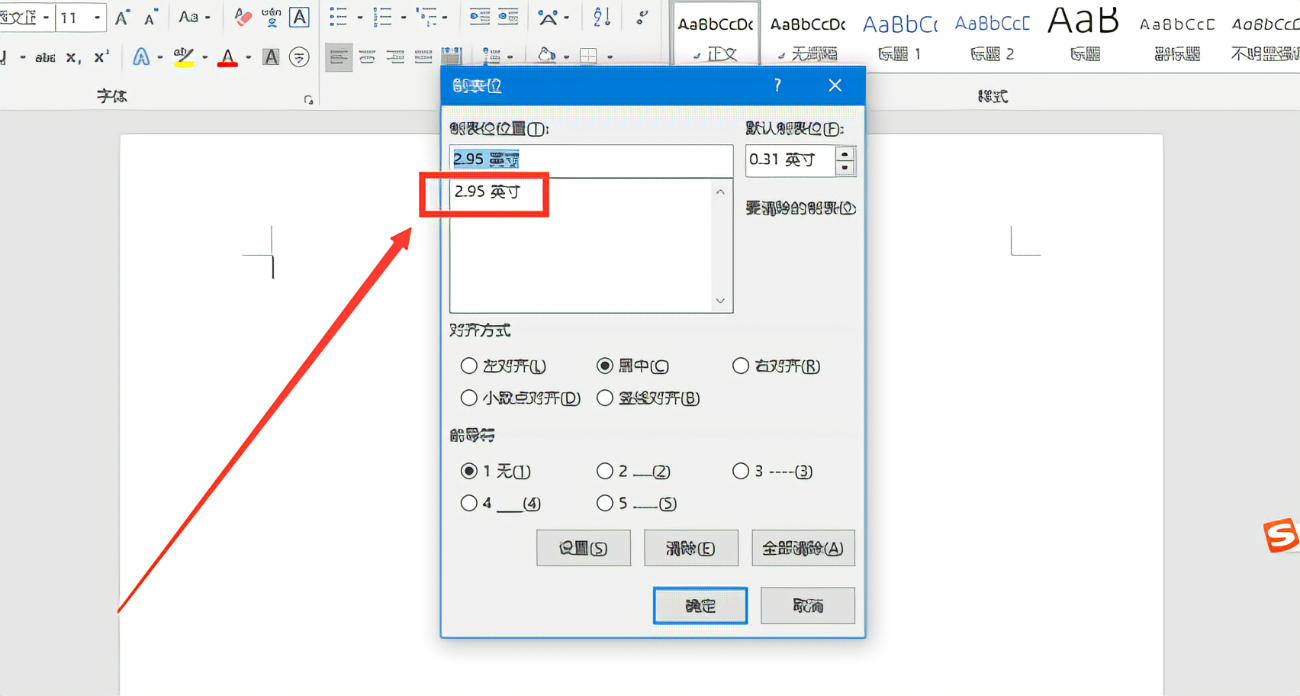Select 2.95 inch tab stop in list

[x=487, y=192]
